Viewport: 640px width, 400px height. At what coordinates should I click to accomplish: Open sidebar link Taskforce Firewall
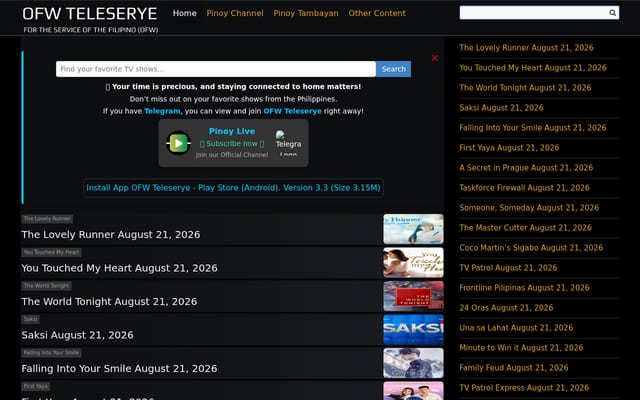click(524, 188)
